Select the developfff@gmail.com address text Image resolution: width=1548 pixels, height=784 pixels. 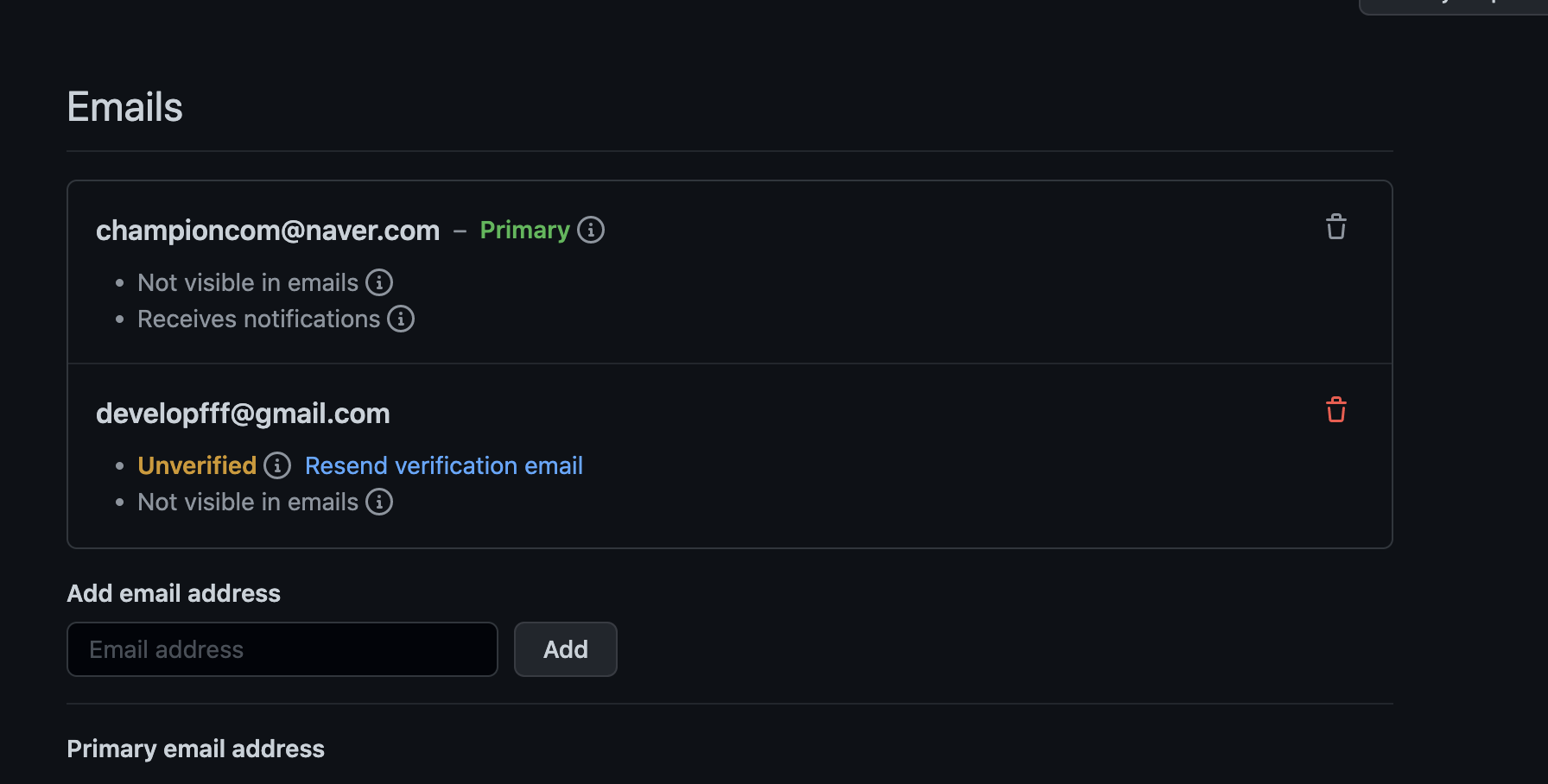point(243,414)
